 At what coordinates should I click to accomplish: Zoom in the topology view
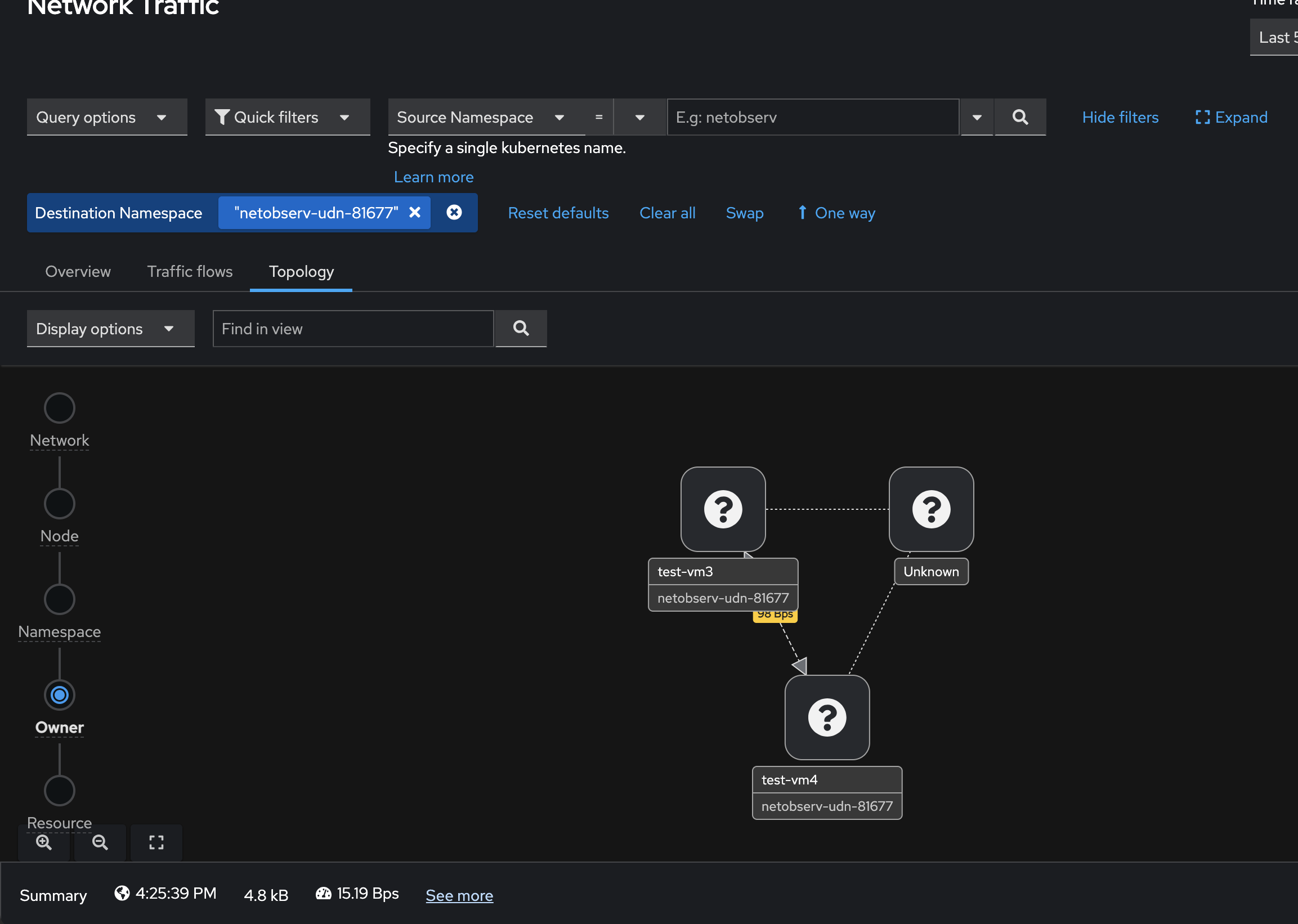[x=44, y=842]
